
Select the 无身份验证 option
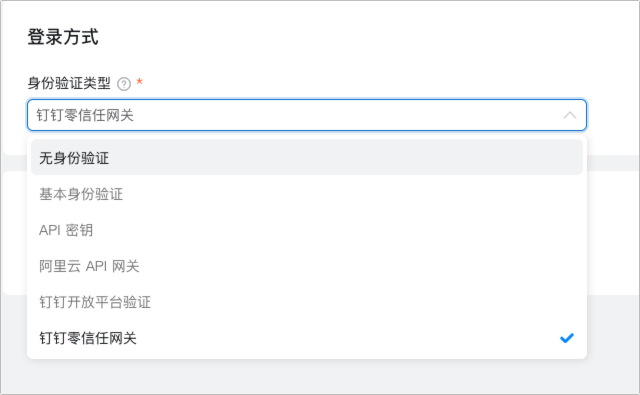tap(307, 158)
